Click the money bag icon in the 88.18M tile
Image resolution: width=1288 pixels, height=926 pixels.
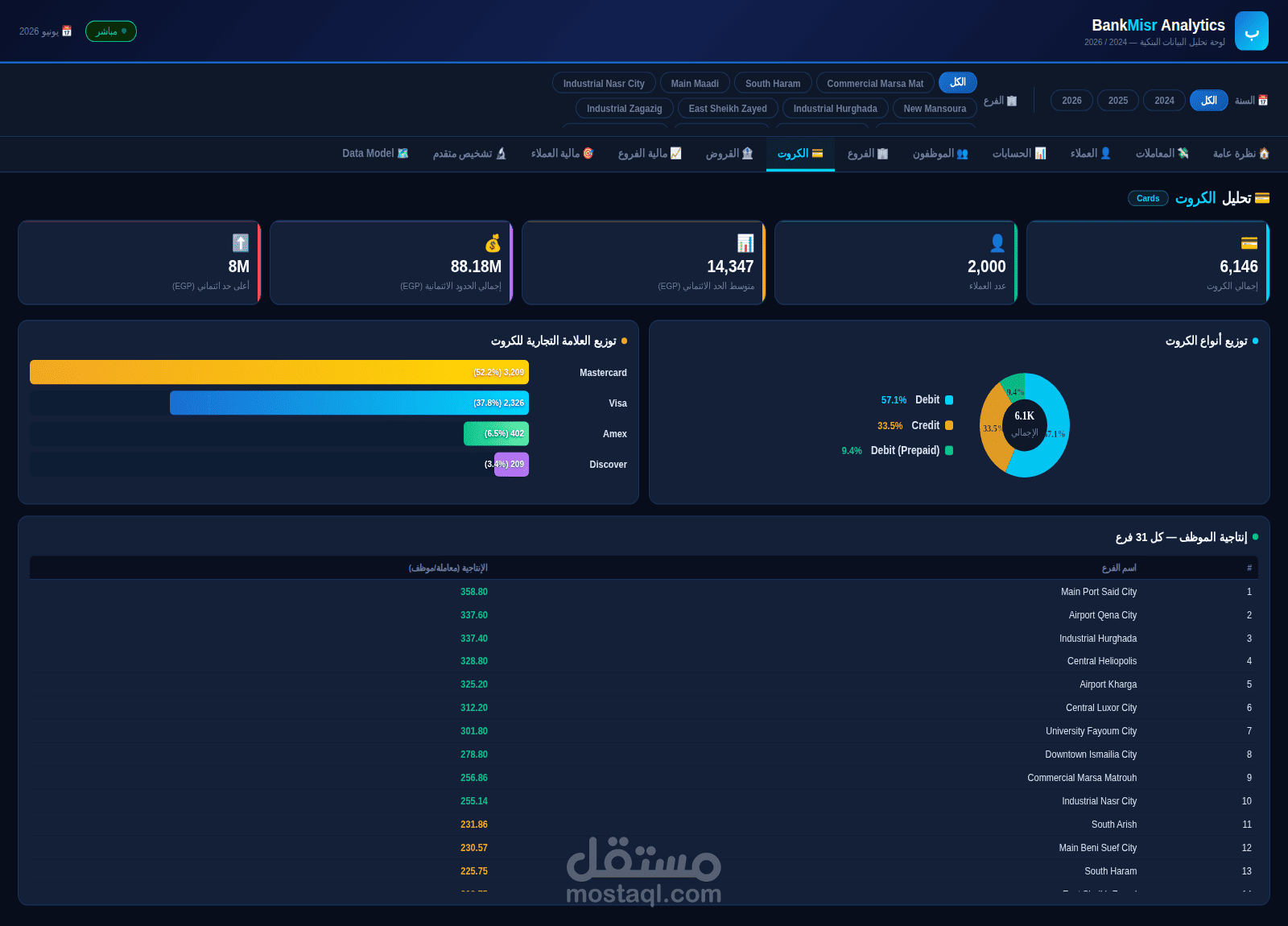(493, 243)
